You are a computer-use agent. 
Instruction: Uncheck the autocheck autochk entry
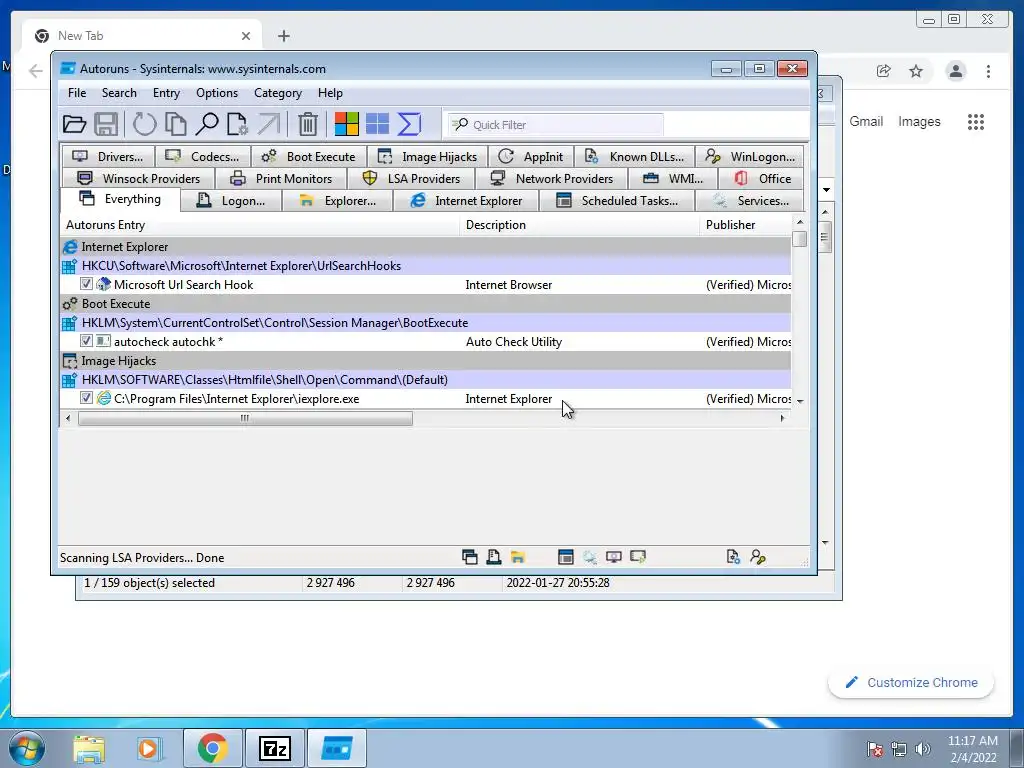(86, 341)
